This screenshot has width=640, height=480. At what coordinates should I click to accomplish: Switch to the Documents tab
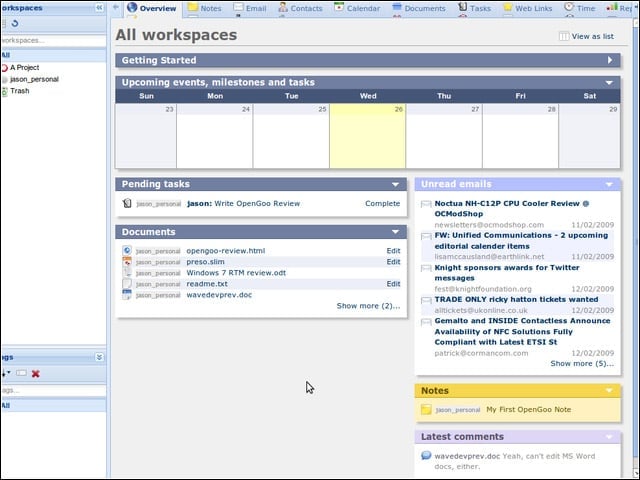coord(419,8)
